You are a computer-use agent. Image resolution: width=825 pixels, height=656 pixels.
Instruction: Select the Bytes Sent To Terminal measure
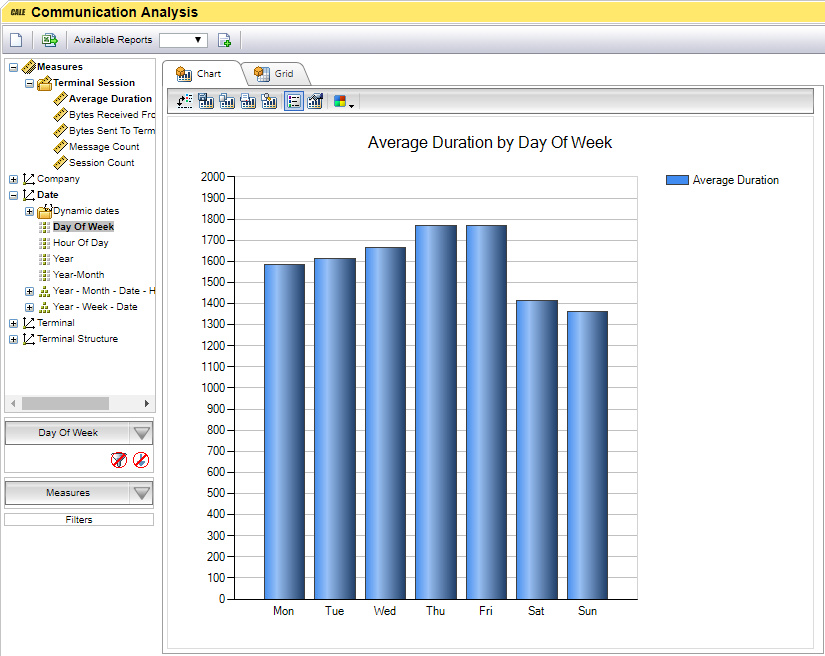112,131
